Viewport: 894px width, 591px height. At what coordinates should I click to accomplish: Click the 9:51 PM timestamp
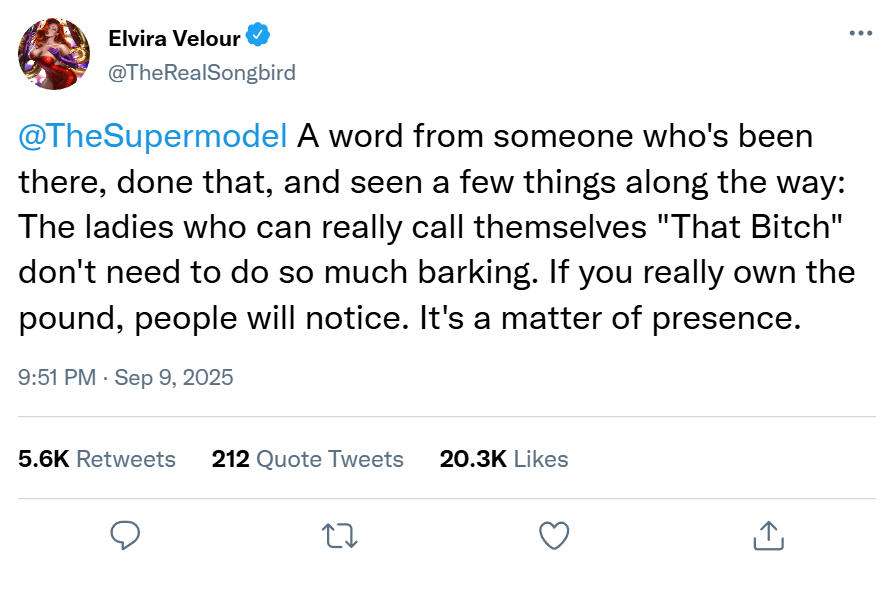click(58, 378)
